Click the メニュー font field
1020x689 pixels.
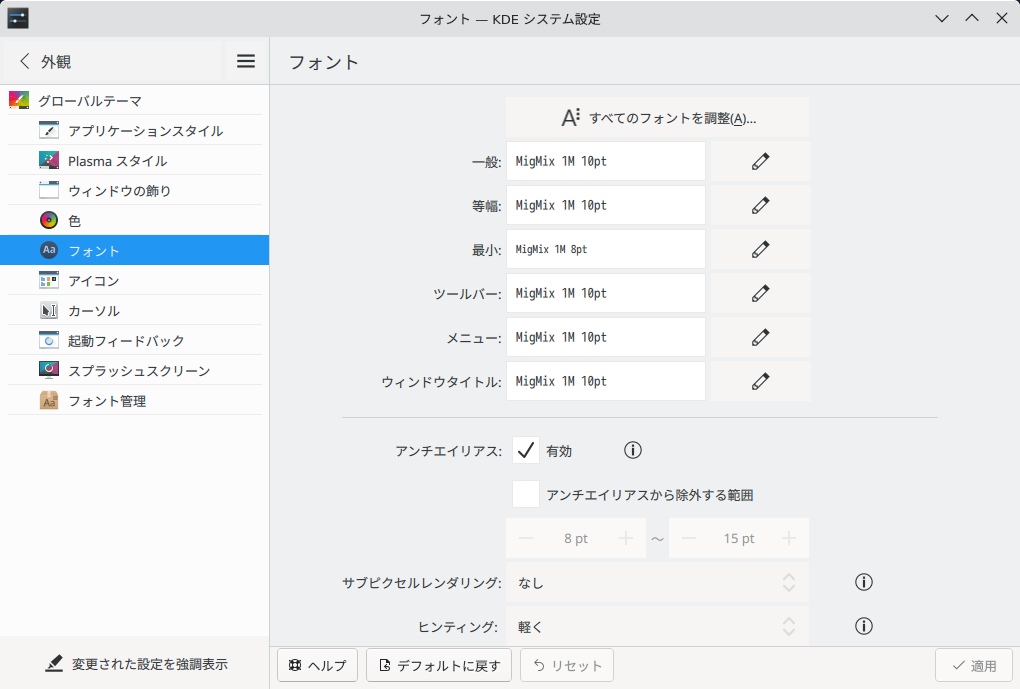click(x=606, y=337)
